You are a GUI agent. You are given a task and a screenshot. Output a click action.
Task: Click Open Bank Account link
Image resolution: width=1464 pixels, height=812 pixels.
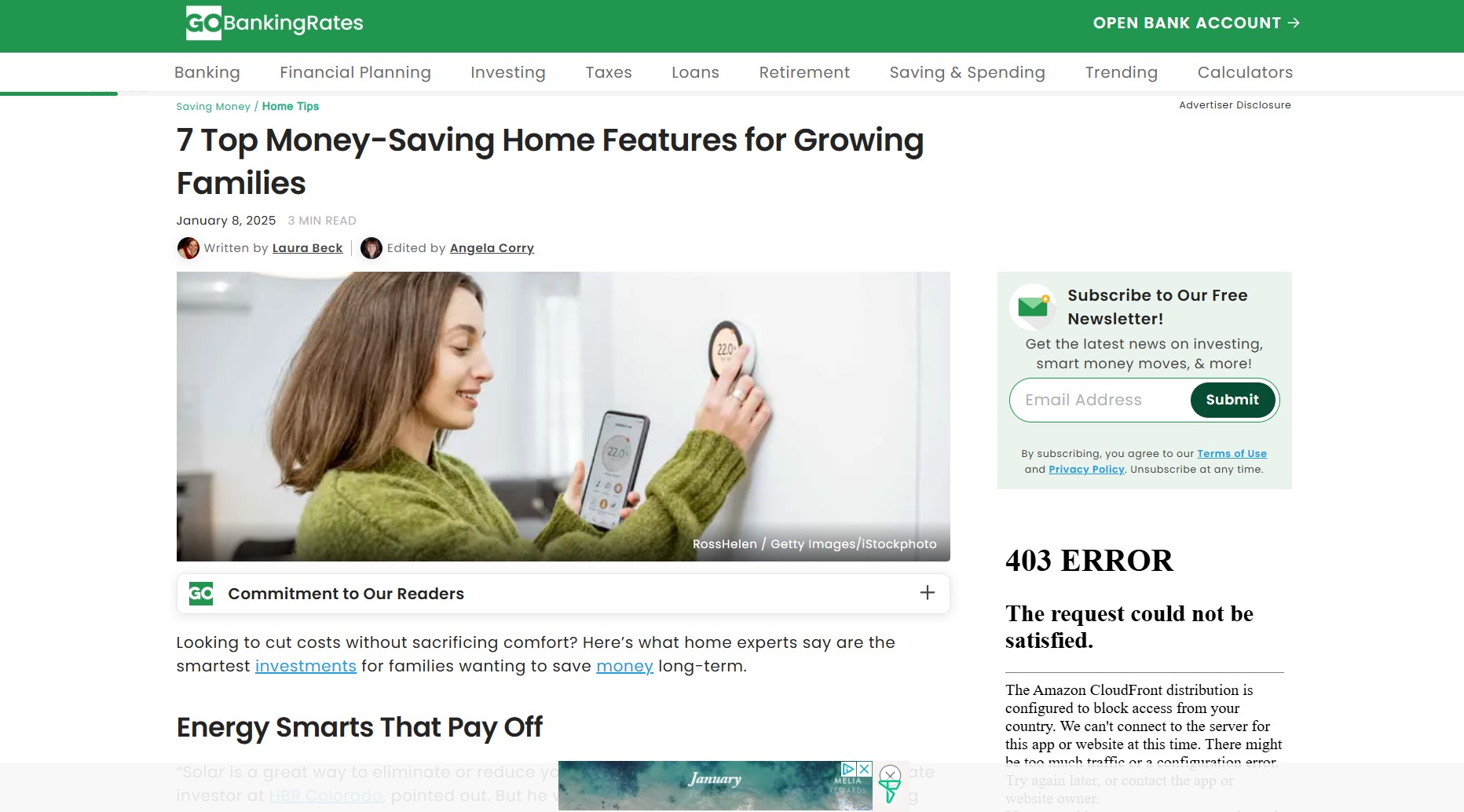point(1196,23)
